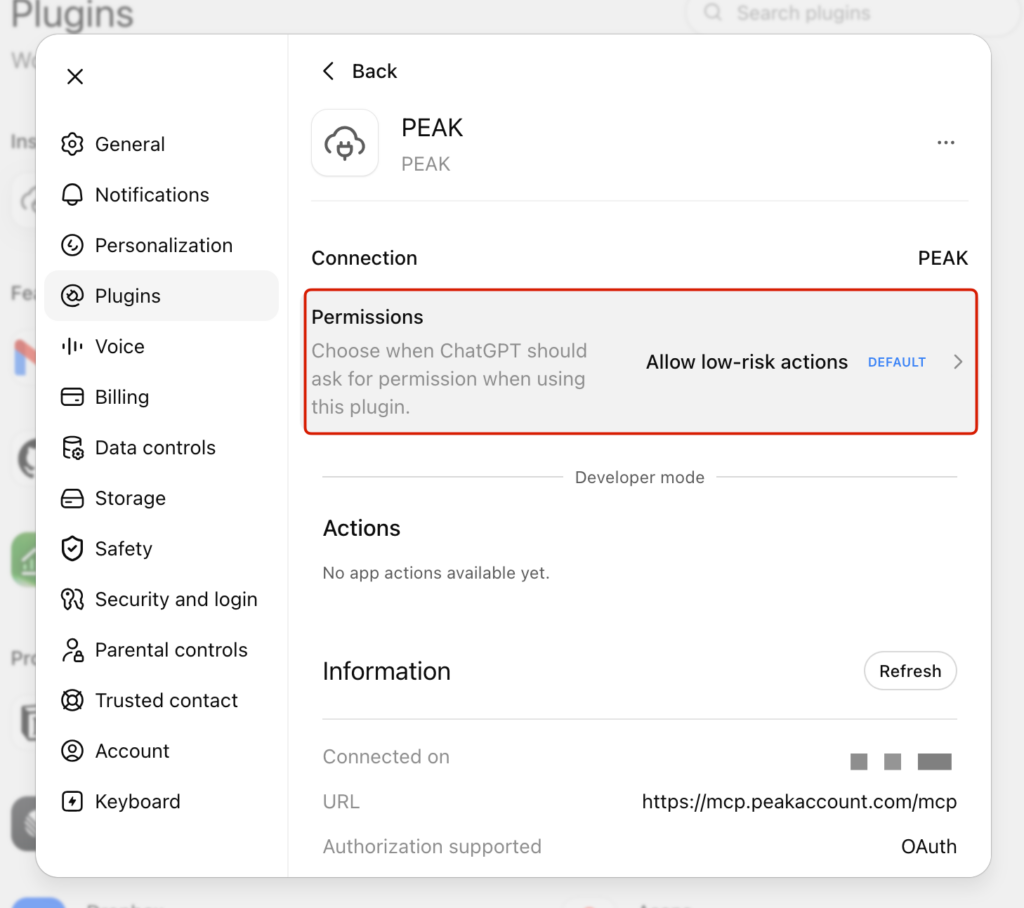
Task: Click the Notifications bell icon
Action: click(x=72, y=195)
